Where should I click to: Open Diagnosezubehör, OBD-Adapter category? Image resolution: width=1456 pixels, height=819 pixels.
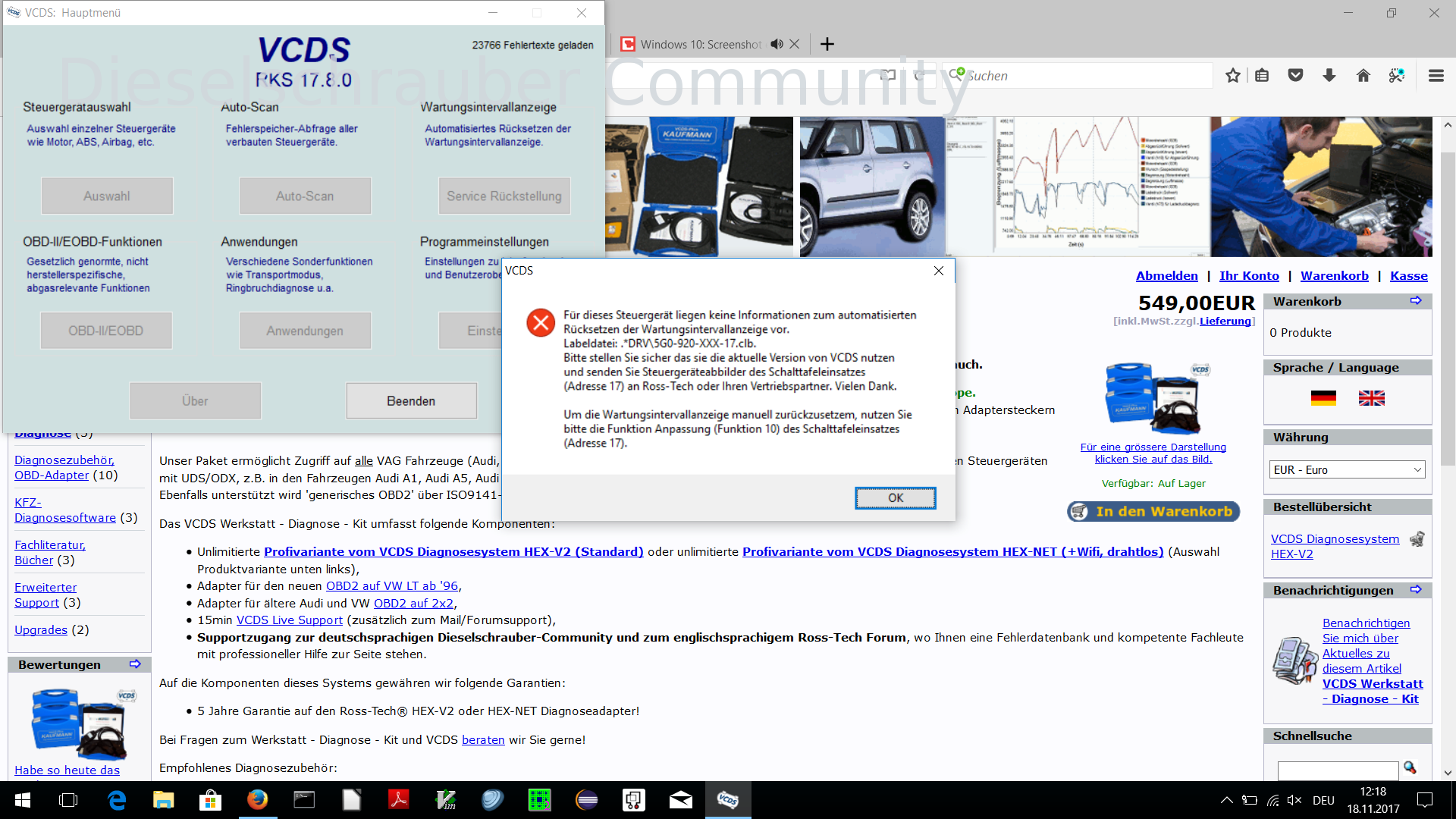pyautogui.click(x=65, y=468)
